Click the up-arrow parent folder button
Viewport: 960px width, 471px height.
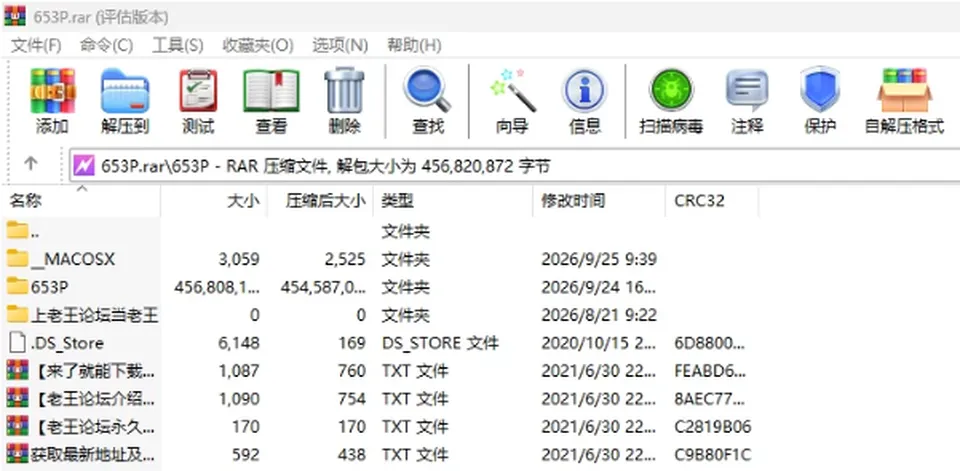click(x=31, y=164)
